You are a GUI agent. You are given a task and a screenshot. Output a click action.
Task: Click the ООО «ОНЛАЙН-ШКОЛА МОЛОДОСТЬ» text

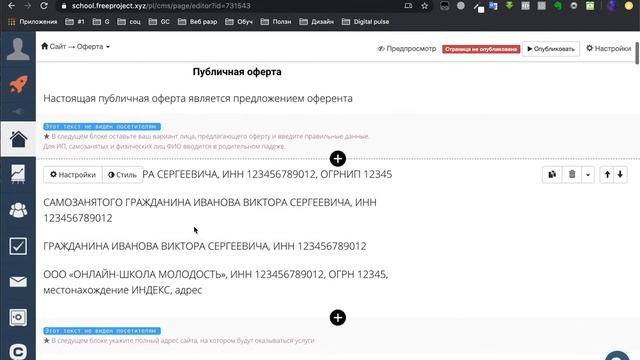click(216, 282)
